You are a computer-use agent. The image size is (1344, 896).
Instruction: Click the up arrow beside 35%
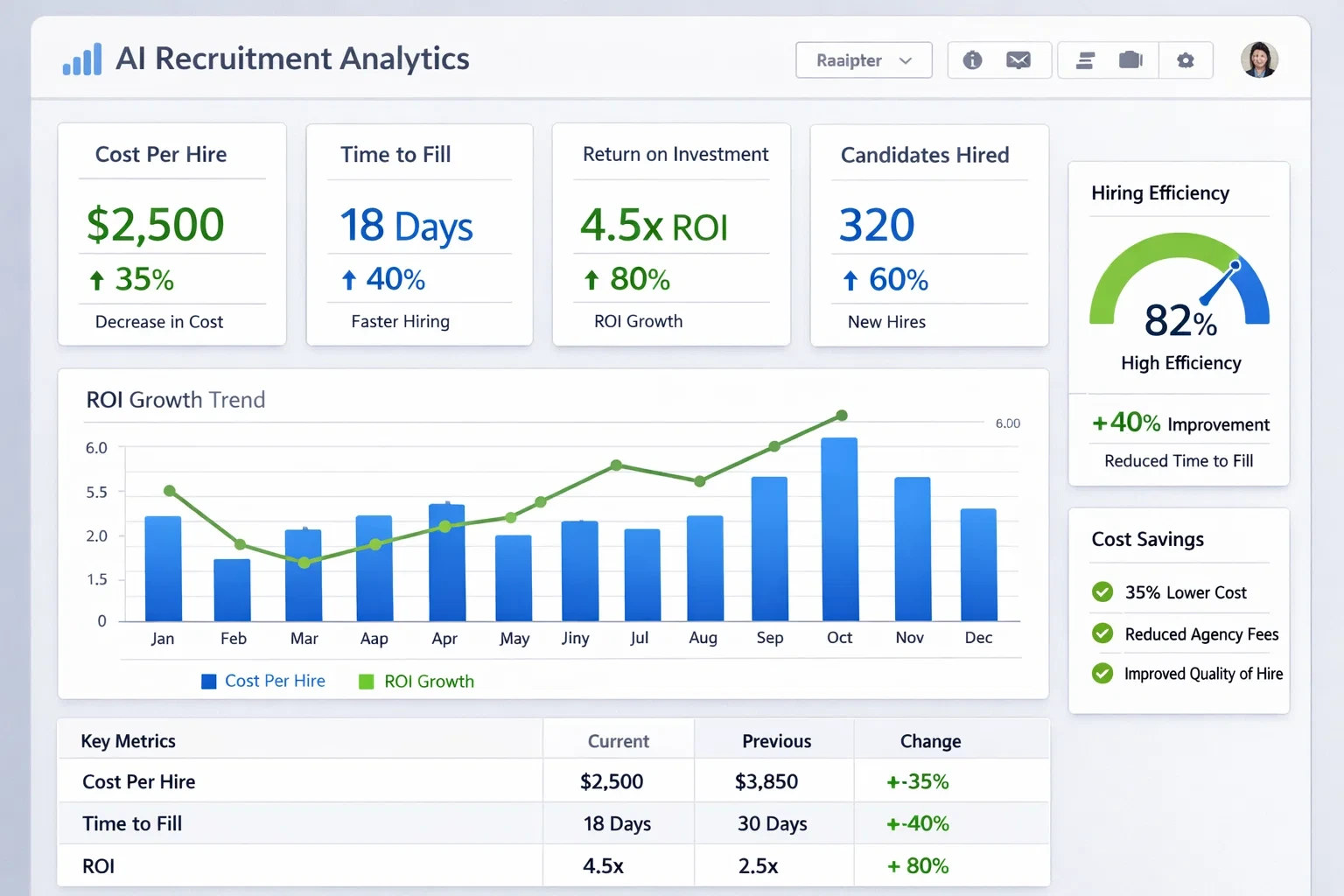pyautogui.click(x=96, y=280)
